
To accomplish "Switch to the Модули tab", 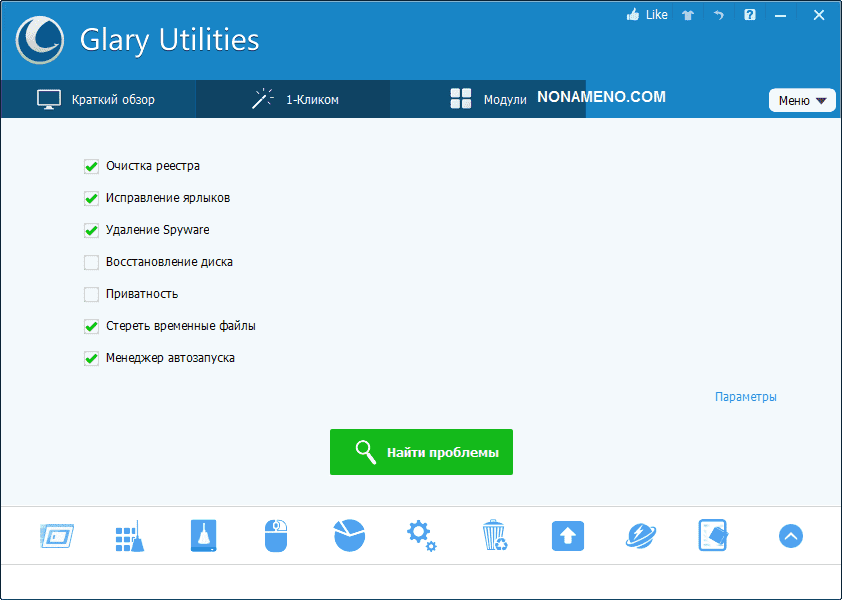I will click(x=488, y=99).
